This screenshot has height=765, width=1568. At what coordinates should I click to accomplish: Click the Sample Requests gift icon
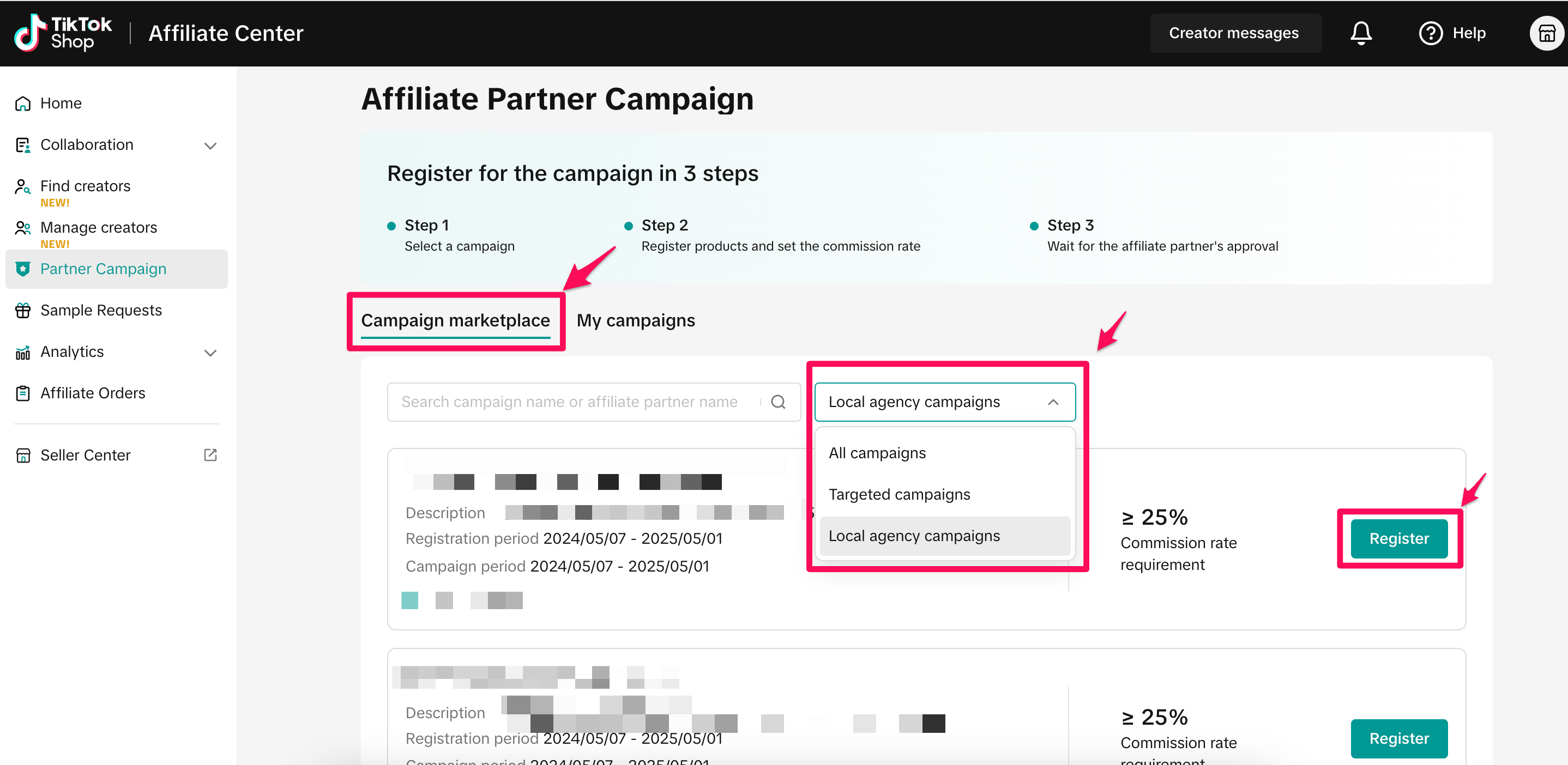coord(23,310)
